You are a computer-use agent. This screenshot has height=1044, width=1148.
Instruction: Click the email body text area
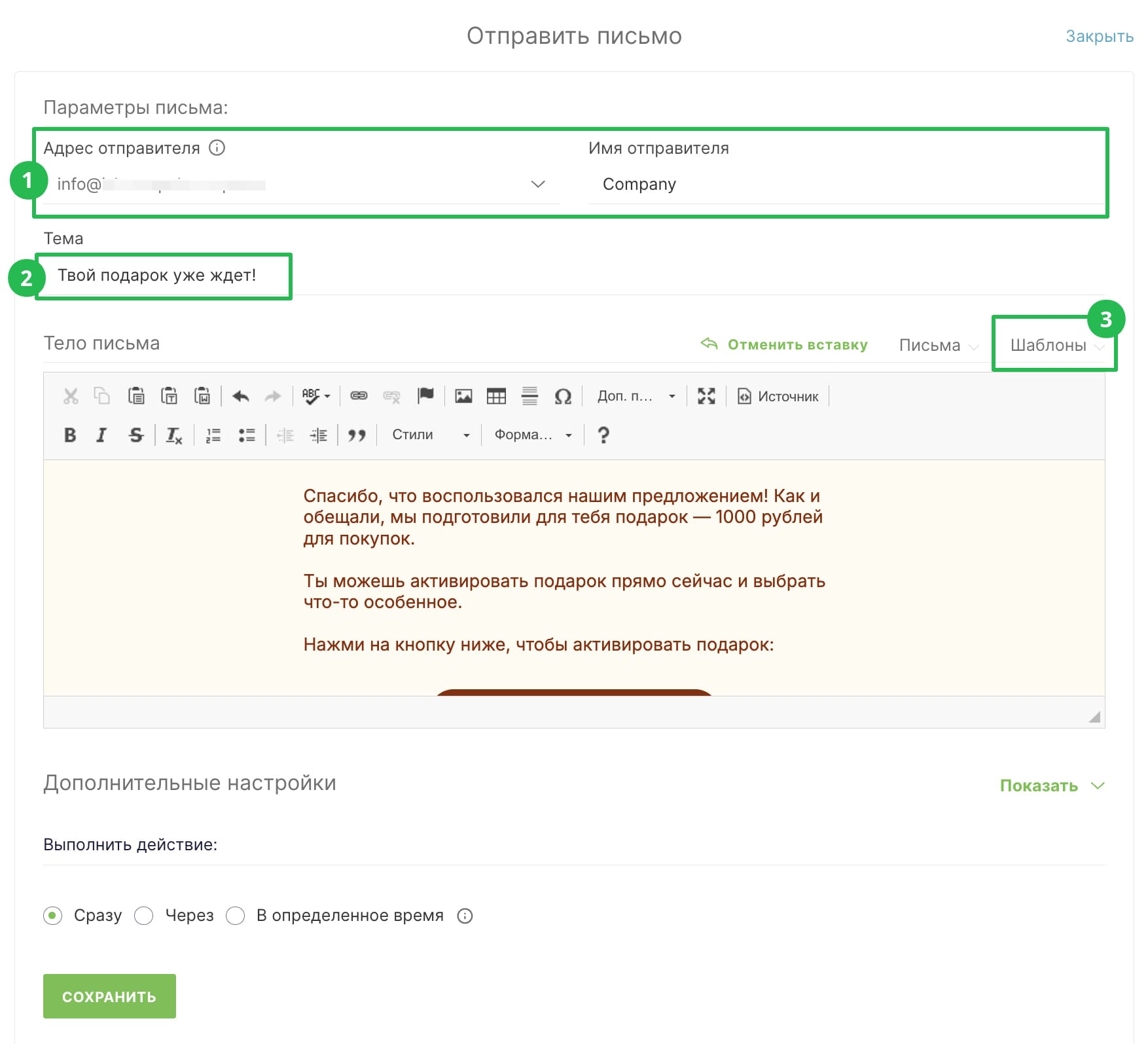[574, 578]
